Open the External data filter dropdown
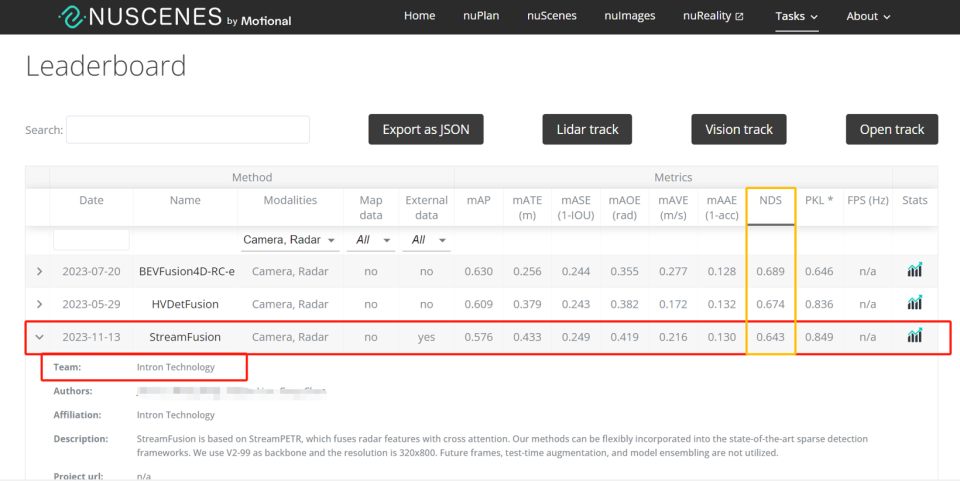Screen dimensions: 960x481 [426, 240]
